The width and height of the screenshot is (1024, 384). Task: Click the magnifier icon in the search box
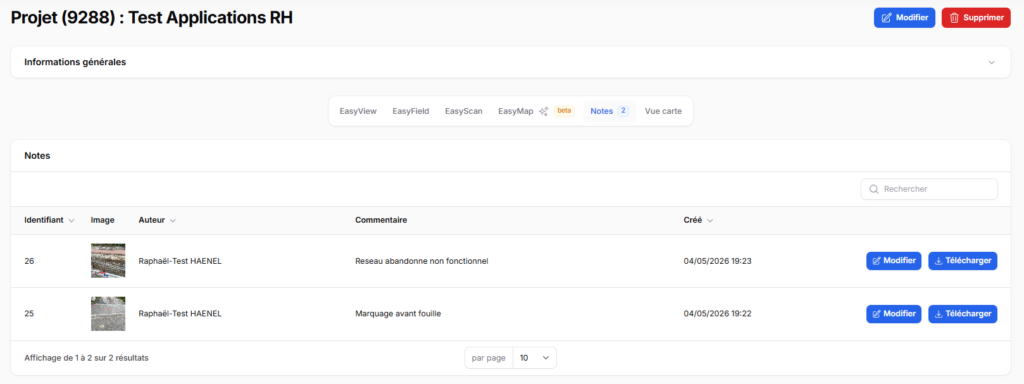(x=874, y=189)
